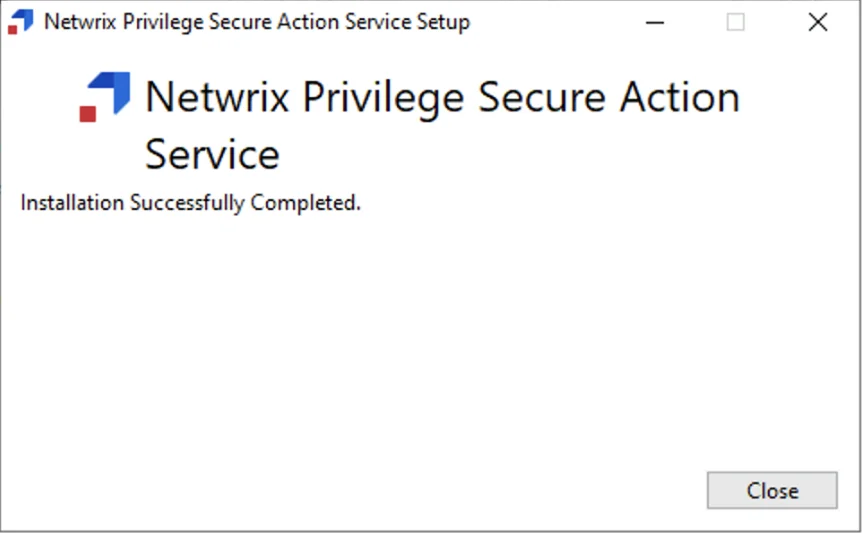Minimize the Setup window
The width and height of the screenshot is (862, 533).
coord(655,23)
